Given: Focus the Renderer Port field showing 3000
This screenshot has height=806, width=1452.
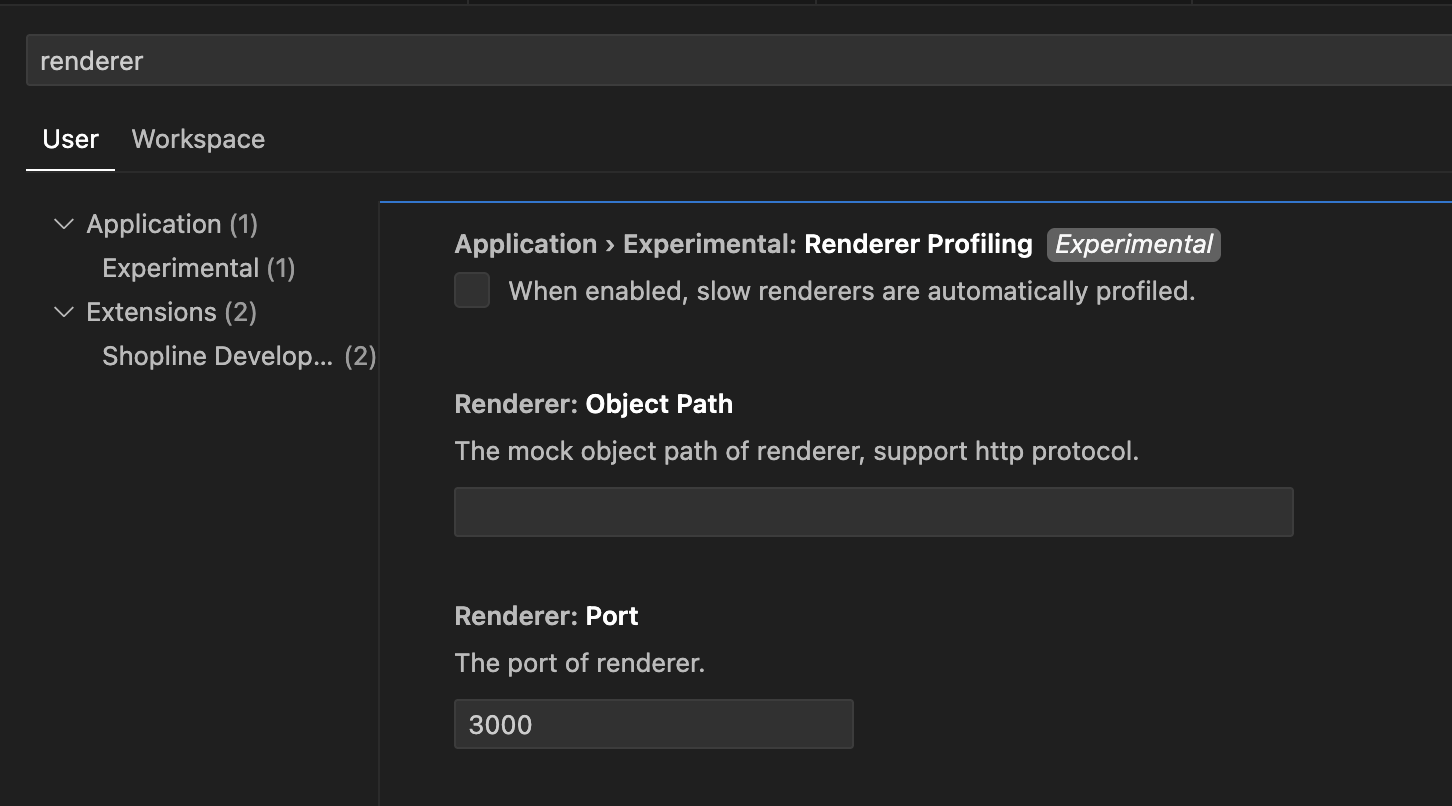Looking at the screenshot, I should (x=653, y=724).
